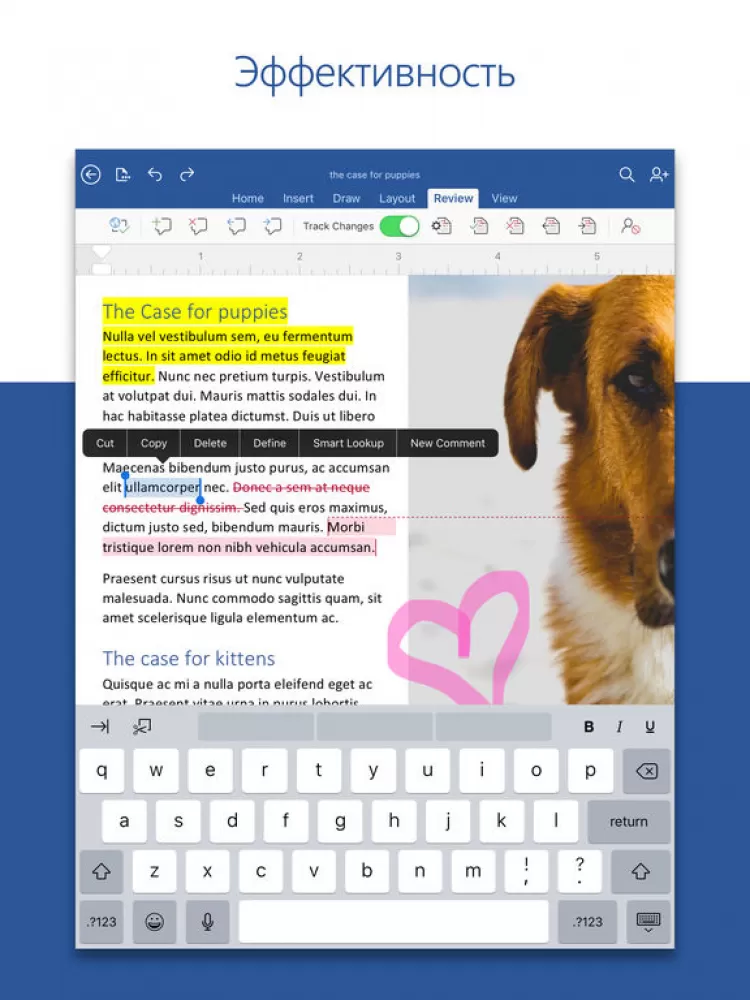The width and height of the screenshot is (750, 1000).
Task: Go to previous comment bubble icon
Action: (237, 226)
